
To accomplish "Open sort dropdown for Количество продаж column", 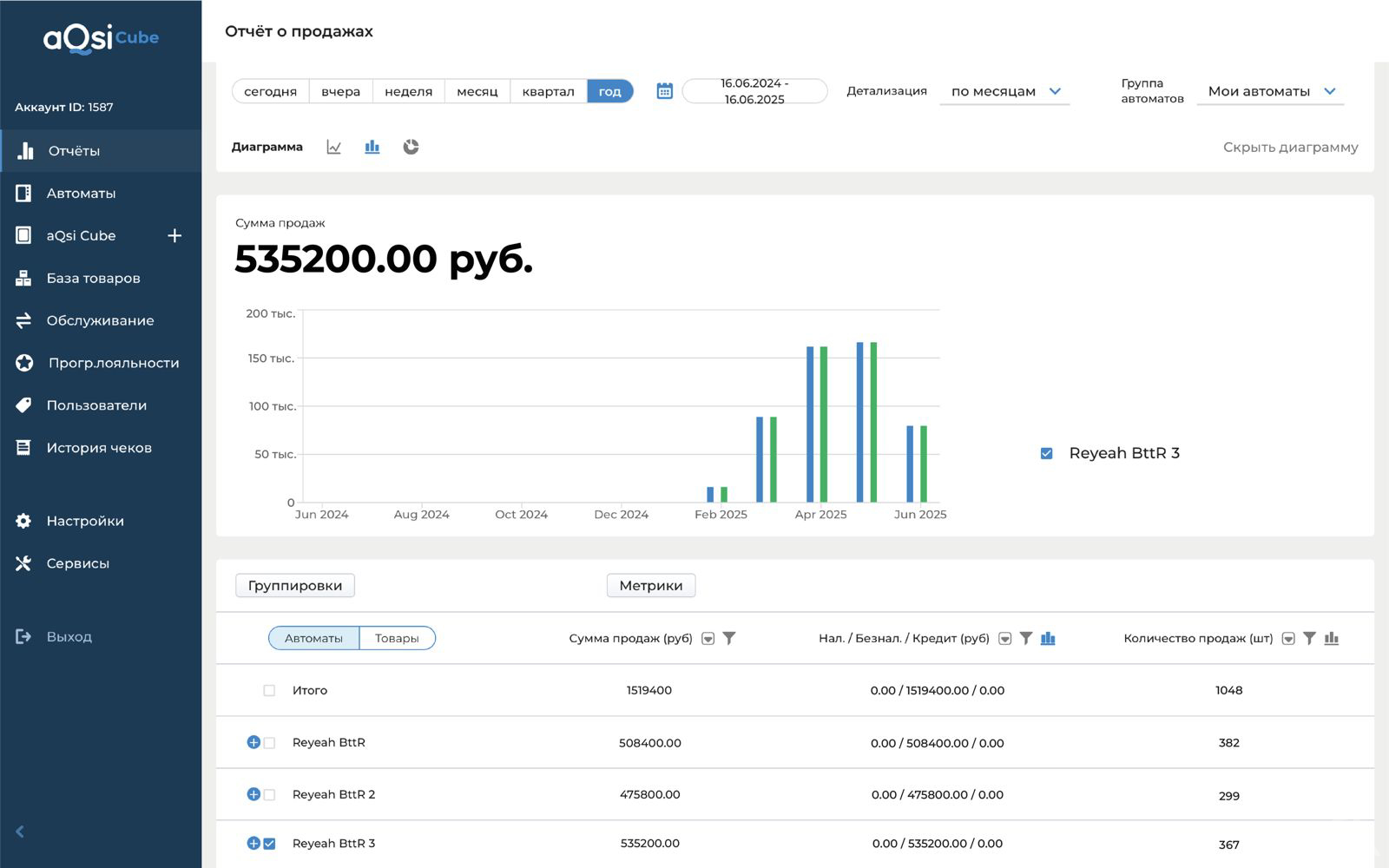I will (1288, 639).
